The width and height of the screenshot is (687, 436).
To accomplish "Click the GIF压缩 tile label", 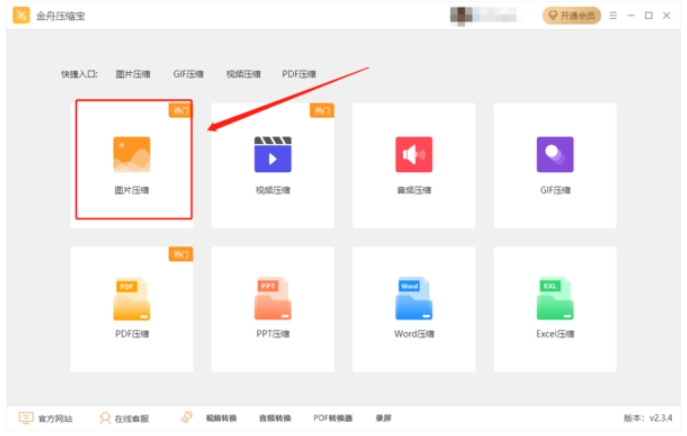I will 555,190.
